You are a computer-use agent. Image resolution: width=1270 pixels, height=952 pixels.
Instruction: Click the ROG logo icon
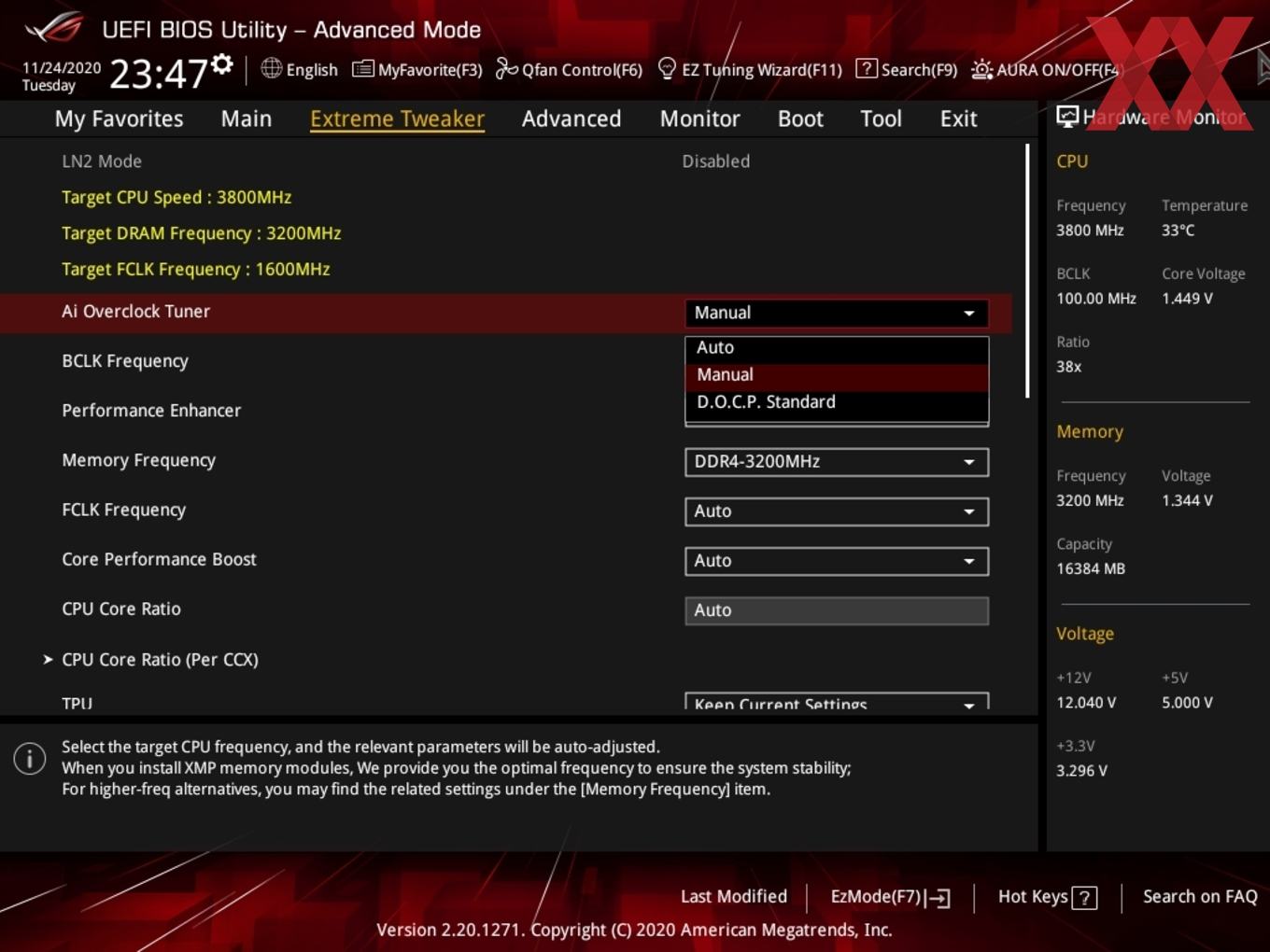tap(53, 28)
